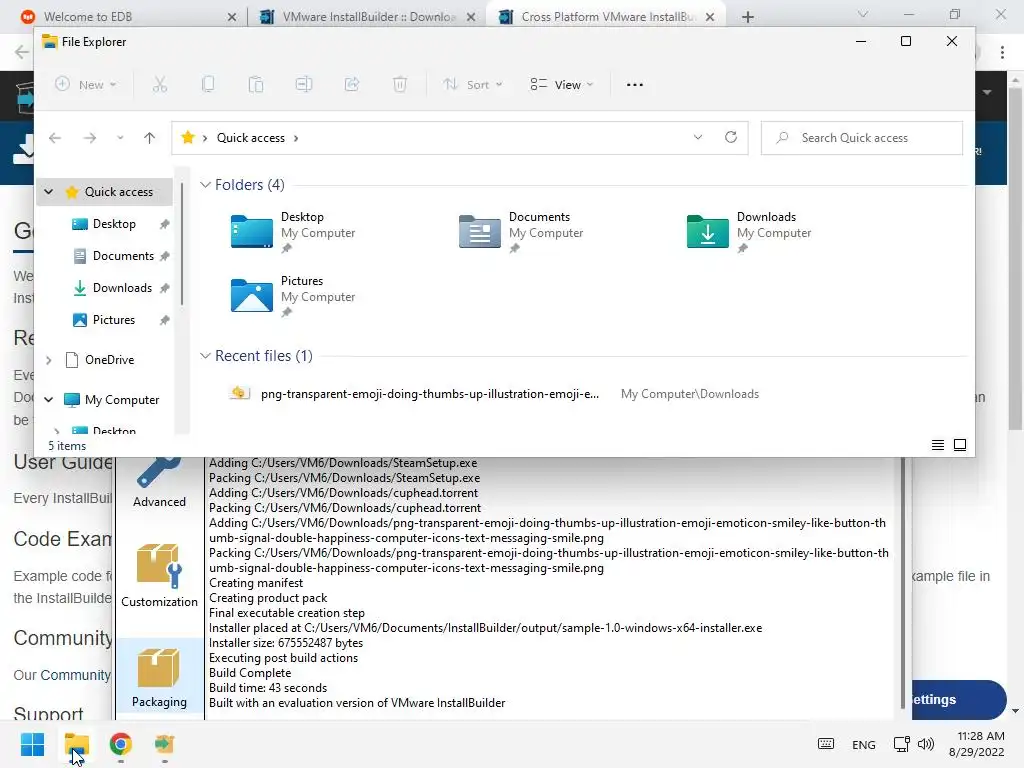This screenshot has height=768, width=1024.
Task: Click the 'Build Complete' line in the log
Action: pos(250,673)
